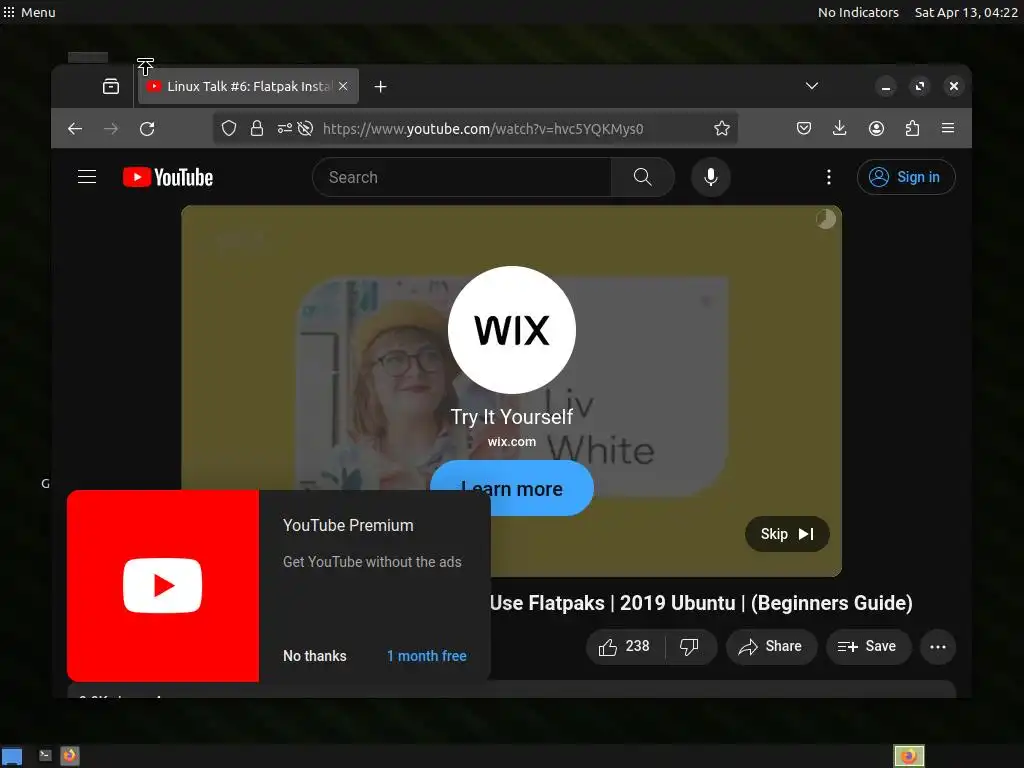Accept the 1 month free offer

coord(426,656)
